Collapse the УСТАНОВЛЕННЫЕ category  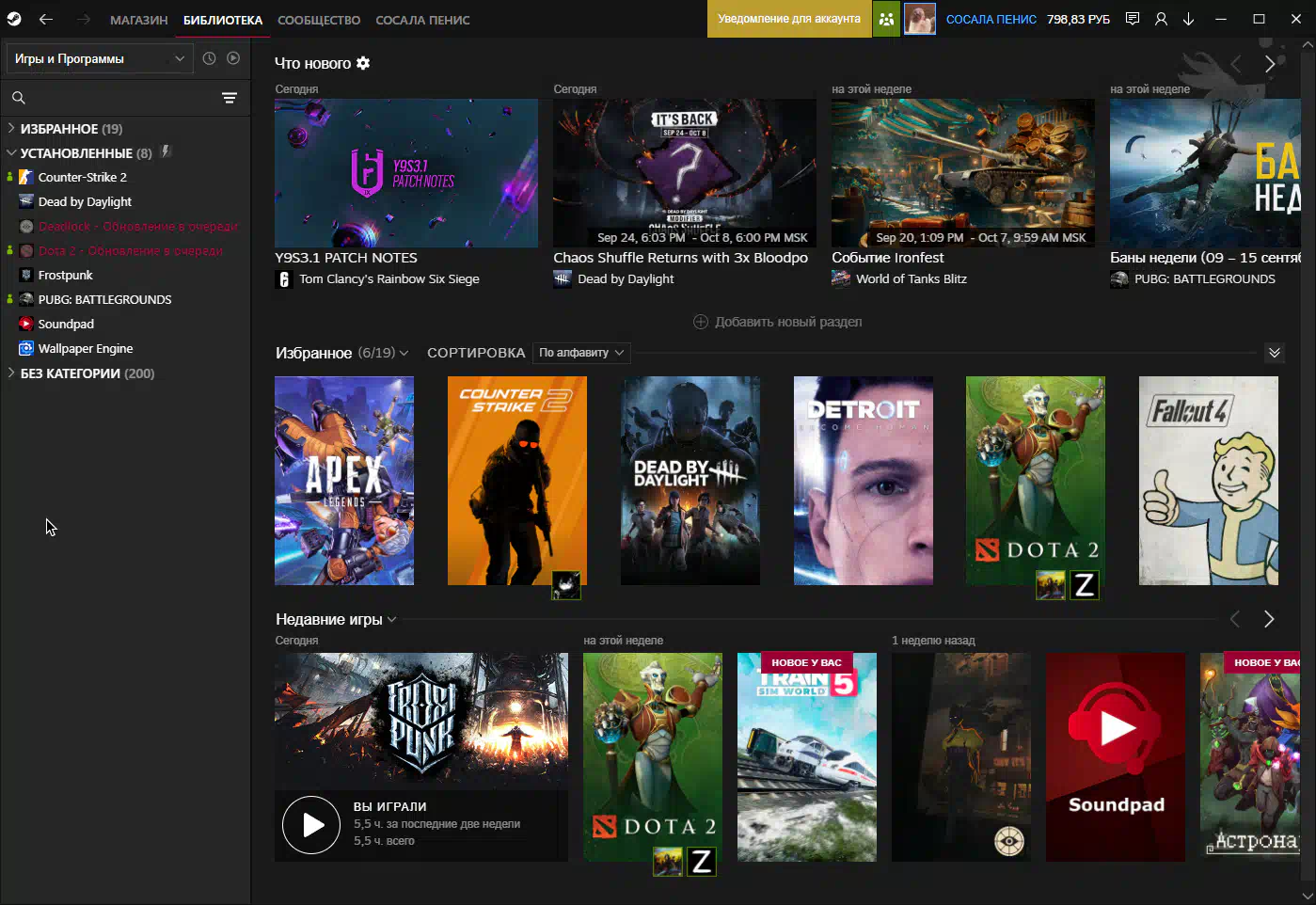[11, 152]
